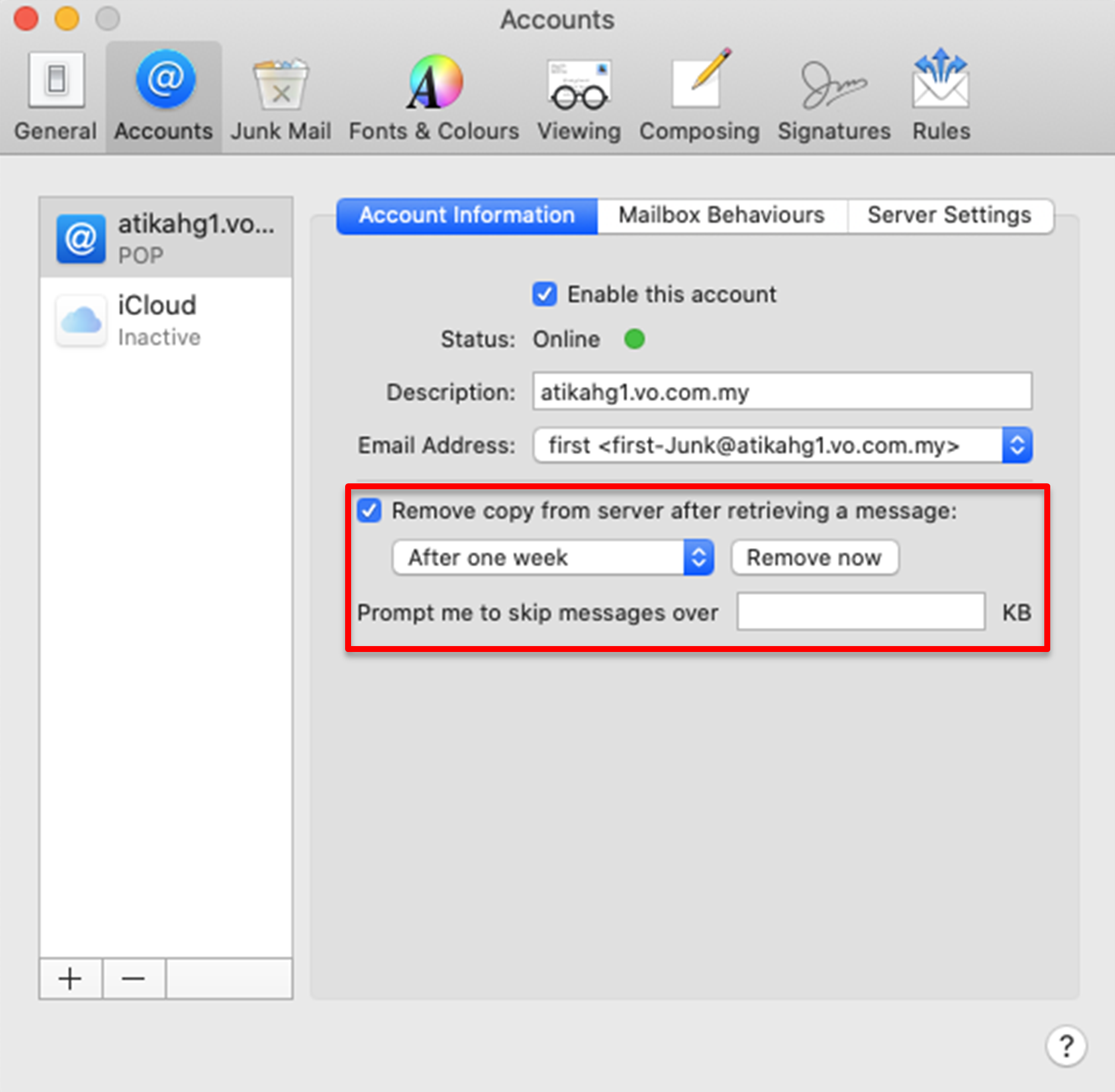Open the Viewing preferences pane
The width and height of the screenshot is (1115, 1092).
coord(579,96)
